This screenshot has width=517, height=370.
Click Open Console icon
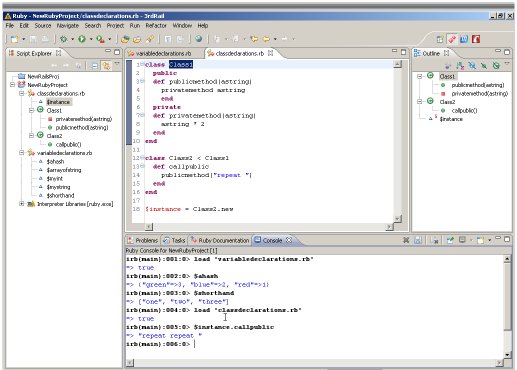tap(480, 240)
